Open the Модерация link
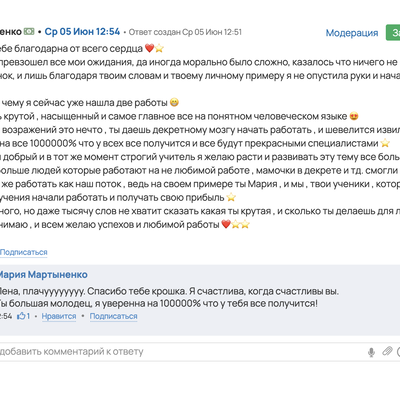This screenshot has width=400, height=400. [x=352, y=33]
